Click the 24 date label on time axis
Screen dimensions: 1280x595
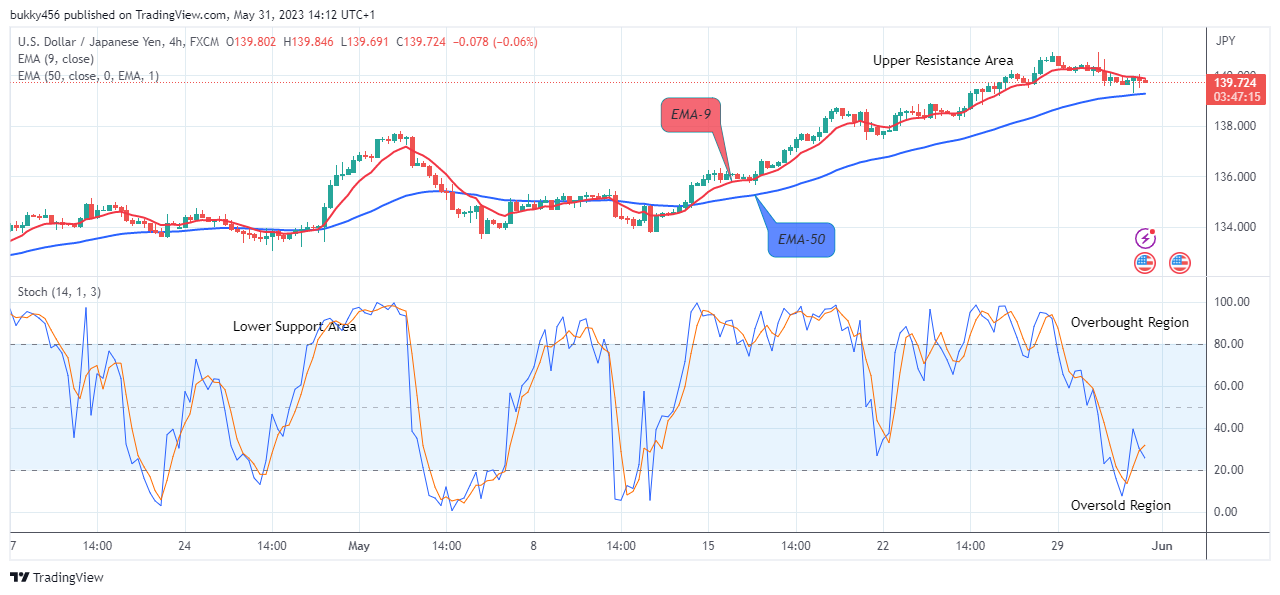(x=184, y=546)
